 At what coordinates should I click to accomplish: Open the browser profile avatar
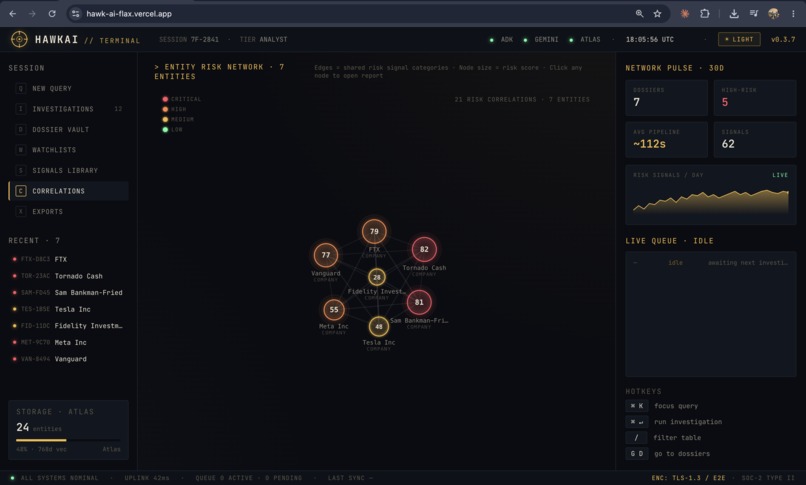coord(774,14)
